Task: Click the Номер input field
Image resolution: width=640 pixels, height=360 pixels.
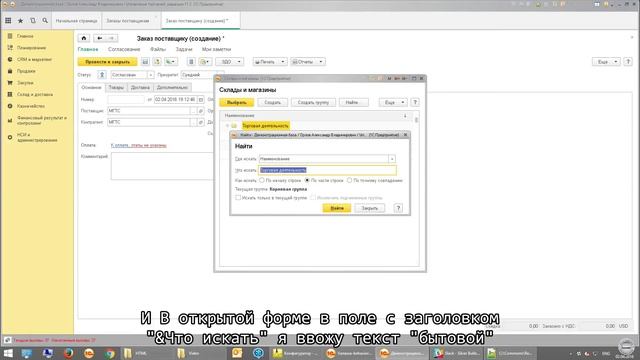Action: [x=126, y=100]
